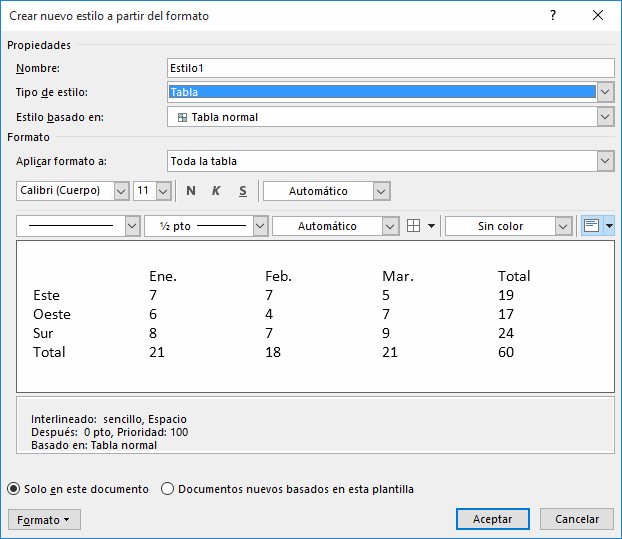Open the Formato menu button
This screenshot has height=539, width=622.
tap(44, 520)
